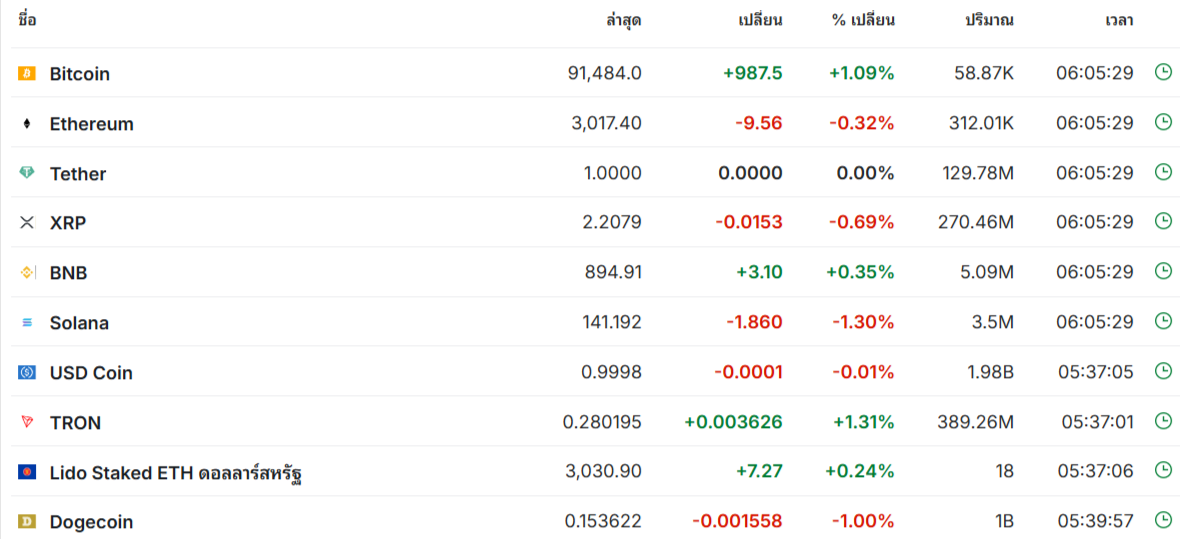1180x539 pixels.
Task: Click the TRON logo icon
Action: coord(27,422)
